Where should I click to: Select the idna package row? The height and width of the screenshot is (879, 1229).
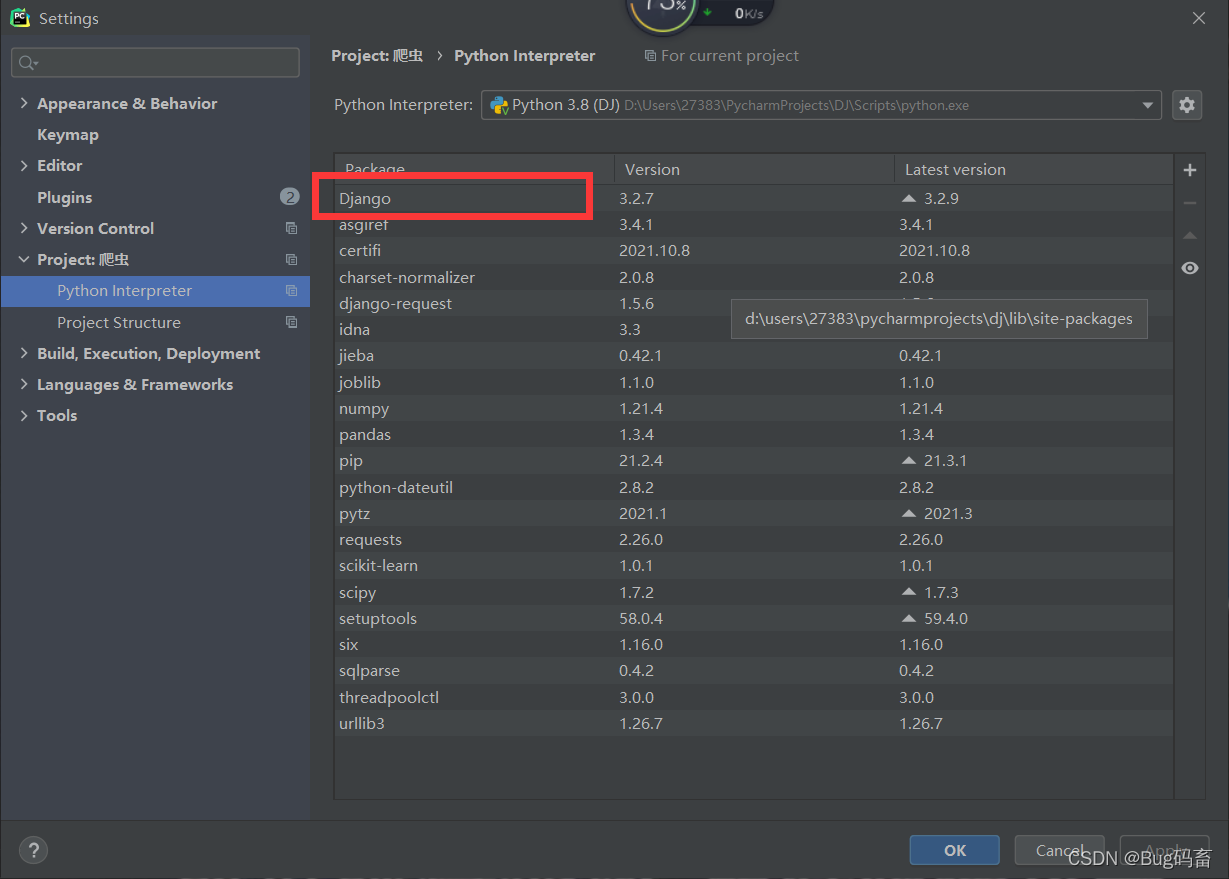click(x=754, y=329)
